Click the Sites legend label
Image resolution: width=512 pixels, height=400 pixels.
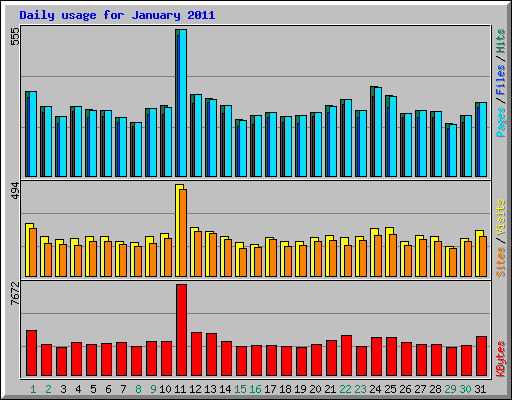[x=500, y=262]
